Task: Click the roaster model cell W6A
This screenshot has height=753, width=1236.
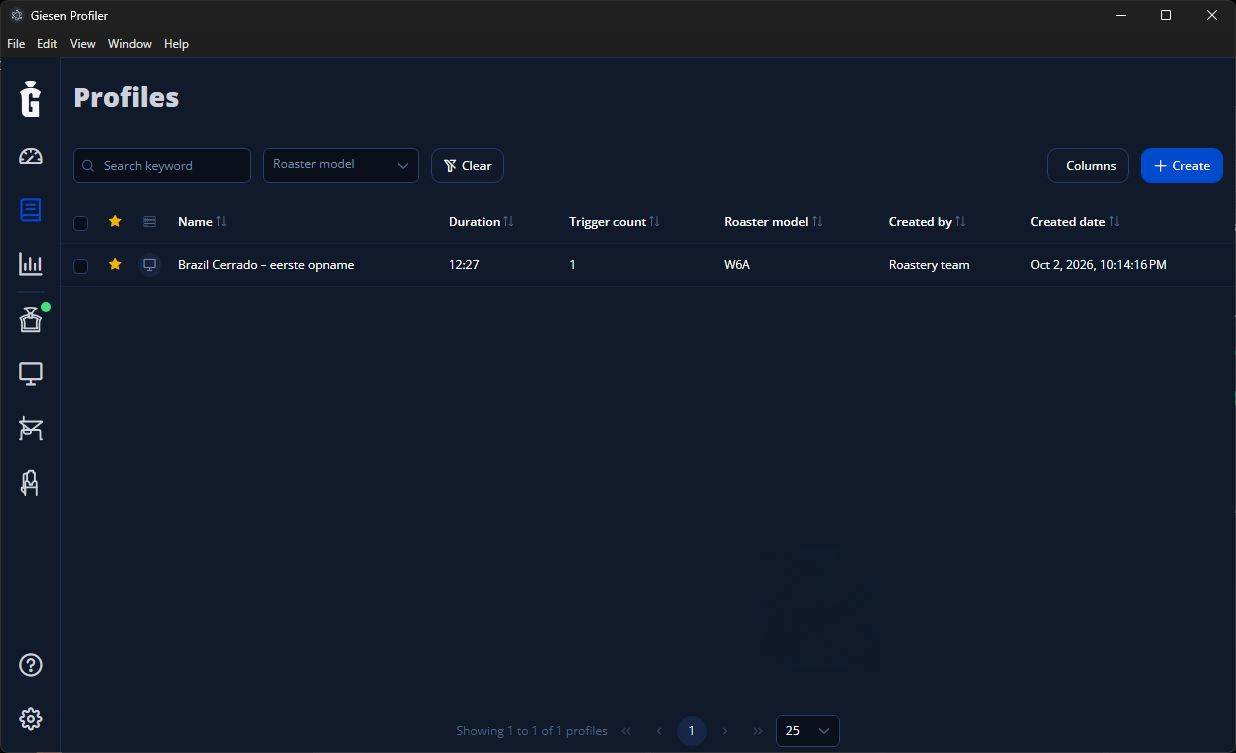Action: click(x=737, y=265)
